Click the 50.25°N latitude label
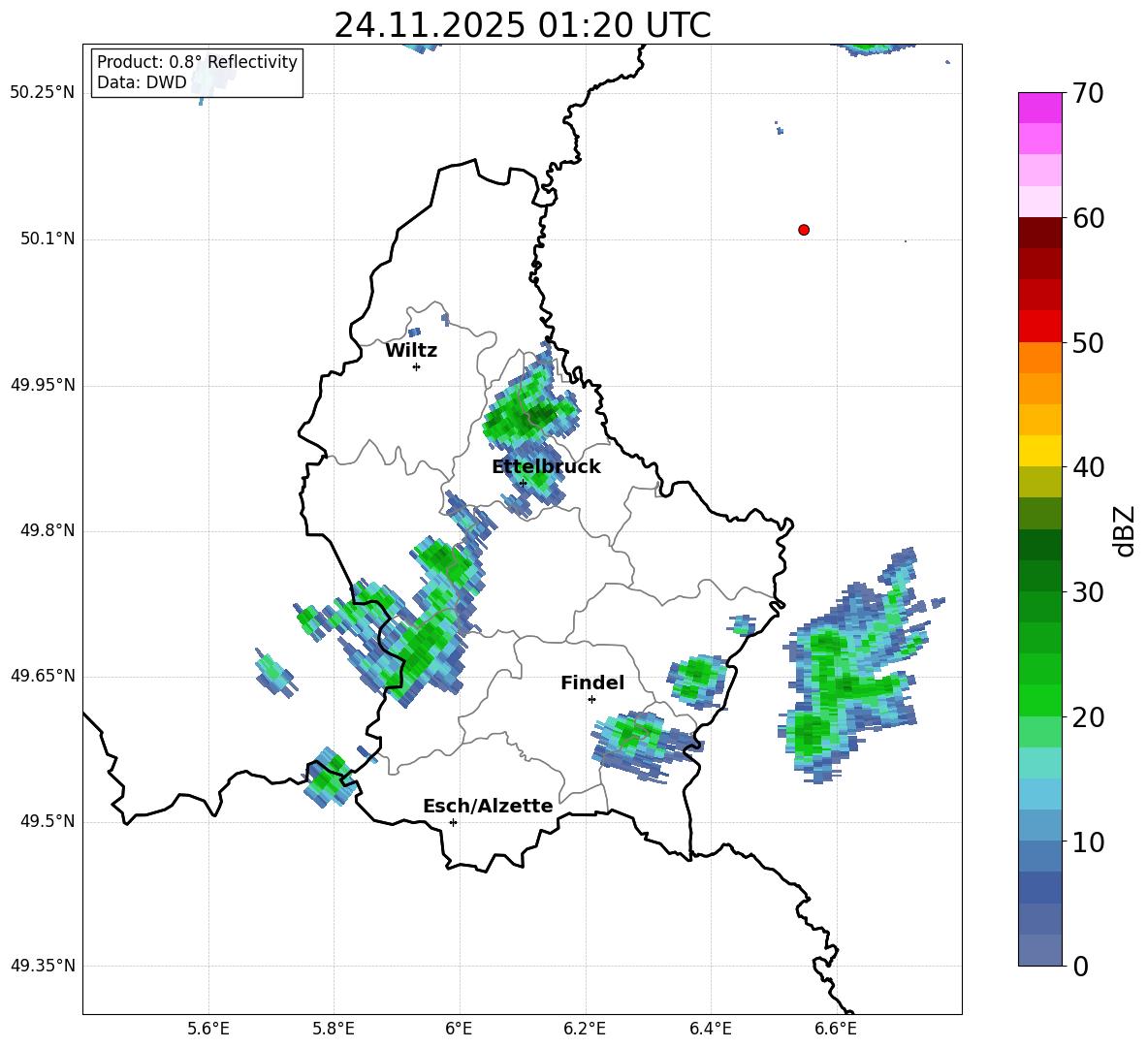Image resolution: width=1148 pixels, height=1048 pixels. pyautogui.click(x=43, y=93)
